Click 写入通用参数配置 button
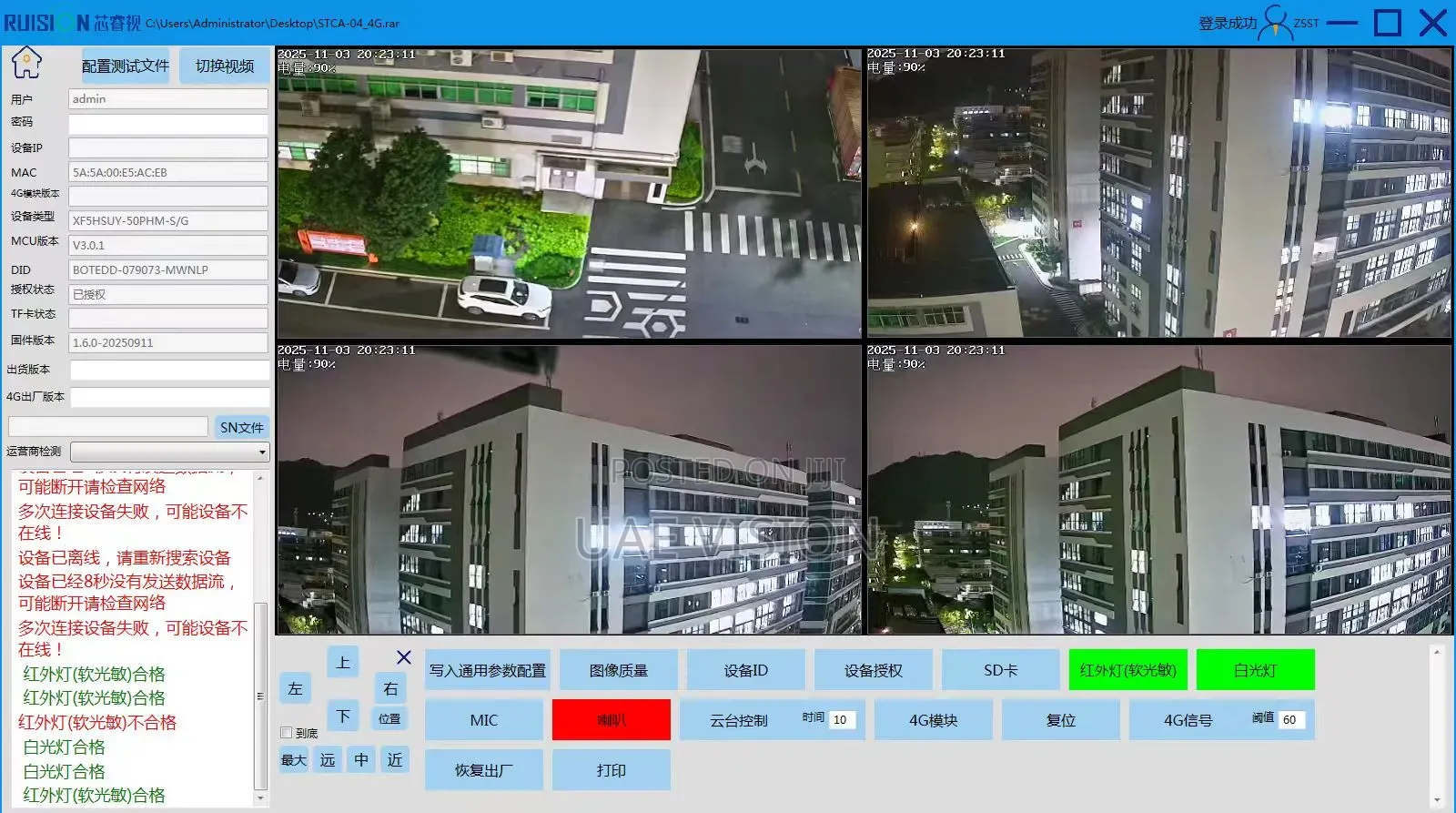 (x=488, y=670)
